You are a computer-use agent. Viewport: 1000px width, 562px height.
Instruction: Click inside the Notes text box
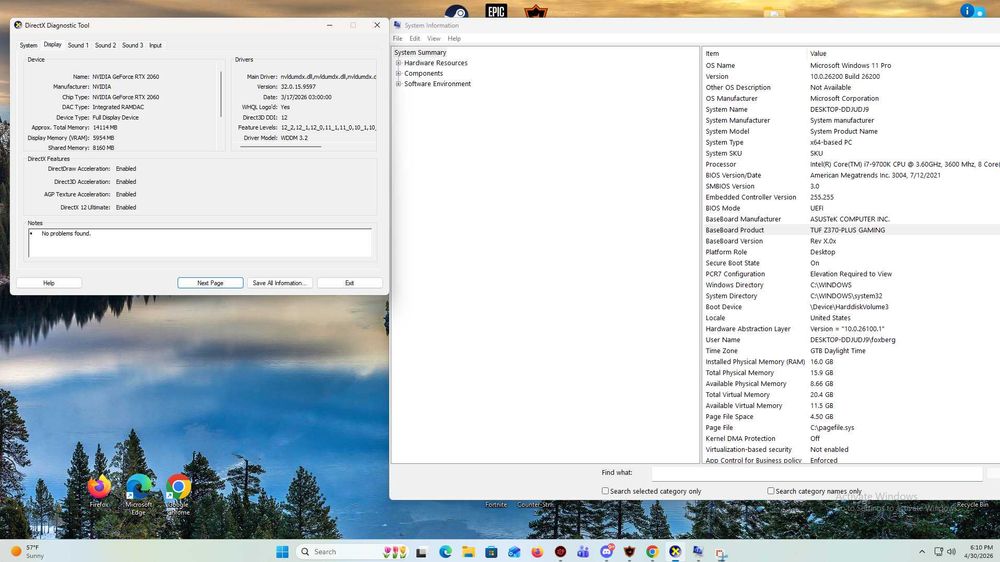pos(200,243)
